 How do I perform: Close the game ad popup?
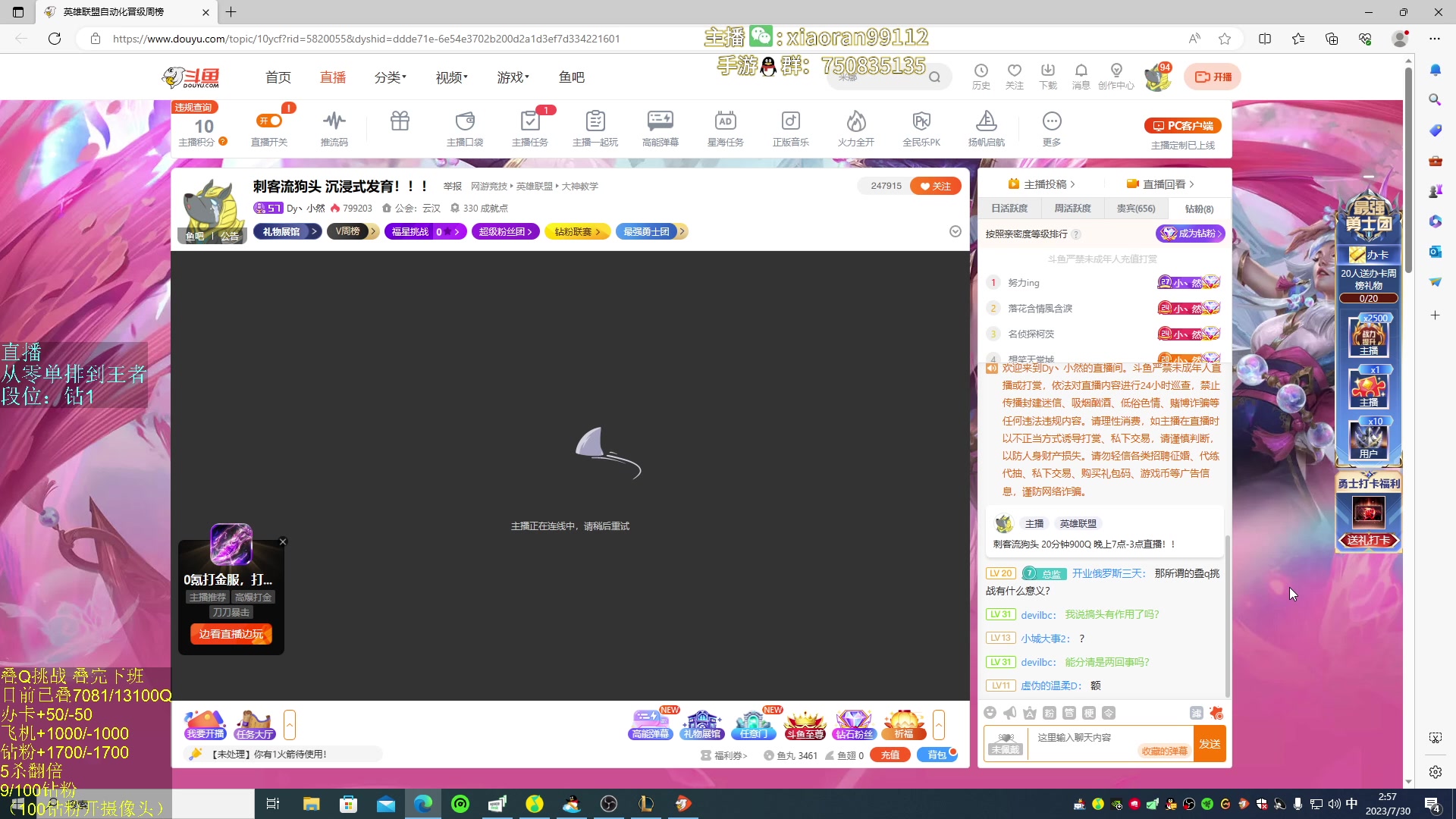283,541
